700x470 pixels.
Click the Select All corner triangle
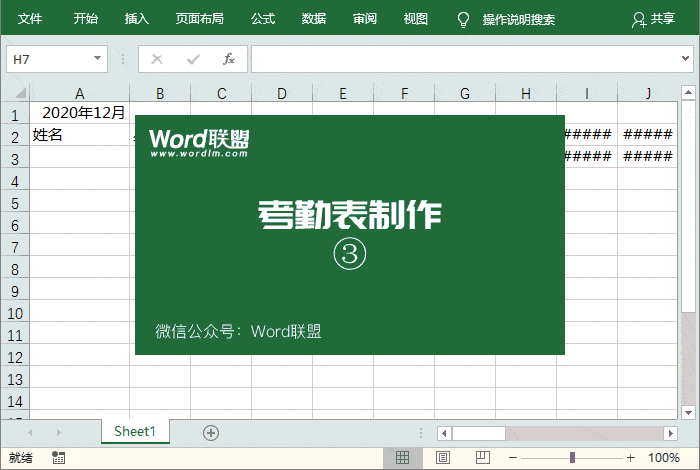point(21,93)
